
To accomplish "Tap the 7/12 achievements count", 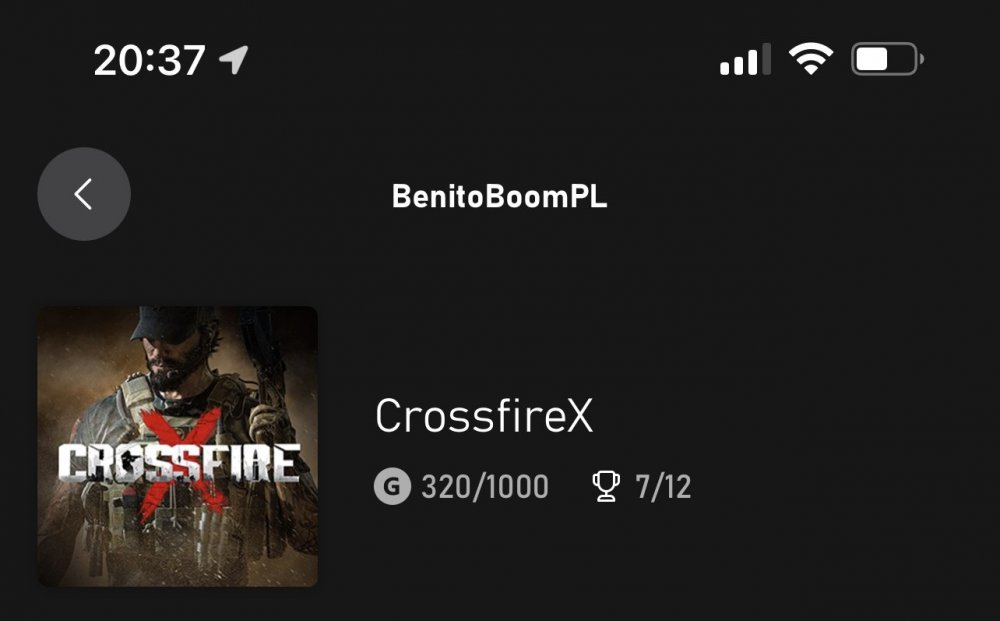I will [x=663, y=487].
